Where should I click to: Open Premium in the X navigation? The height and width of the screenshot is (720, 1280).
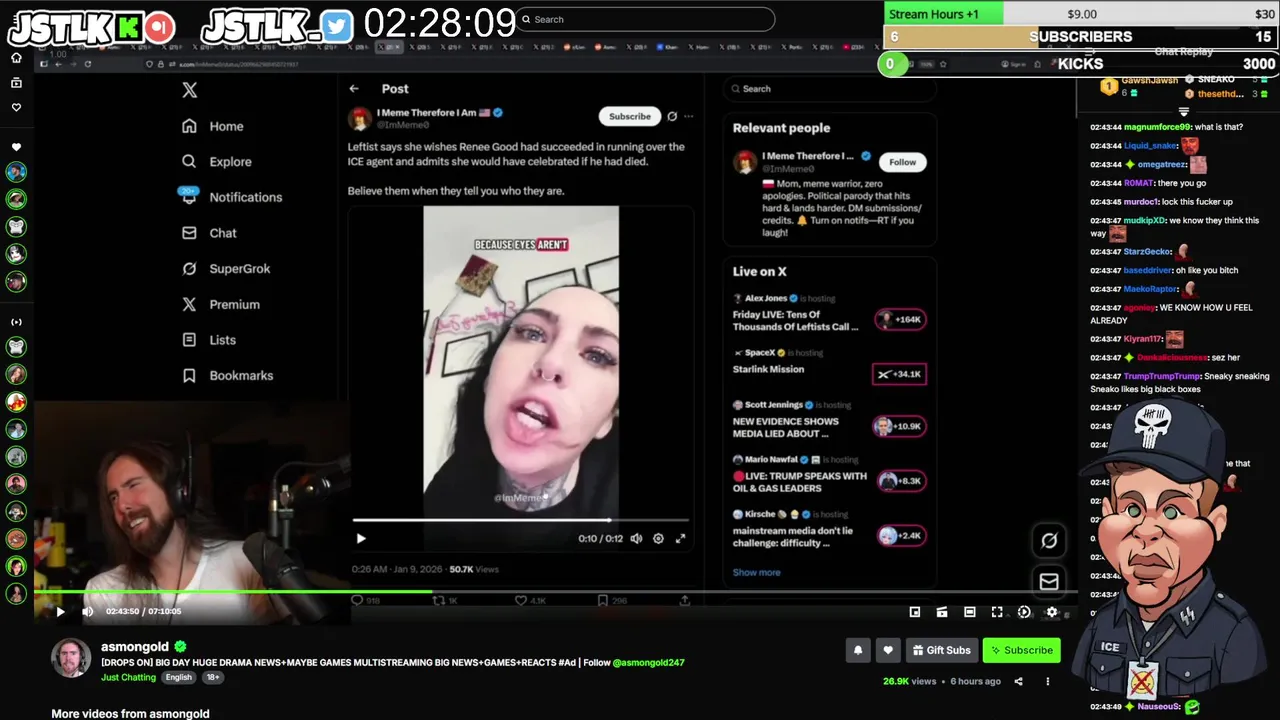click(221, 304)
